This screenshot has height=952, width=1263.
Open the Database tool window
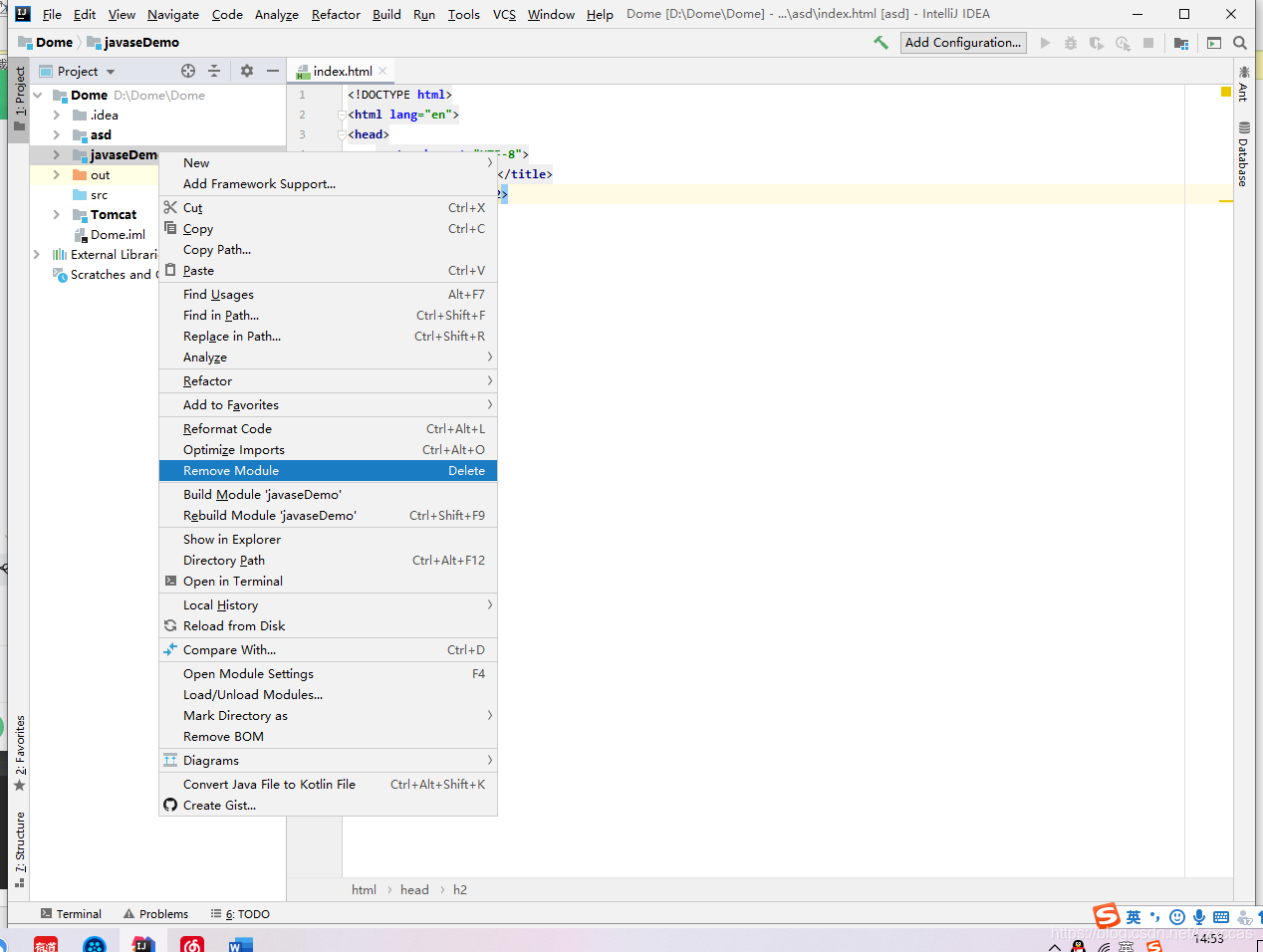tap(1243, 154)
